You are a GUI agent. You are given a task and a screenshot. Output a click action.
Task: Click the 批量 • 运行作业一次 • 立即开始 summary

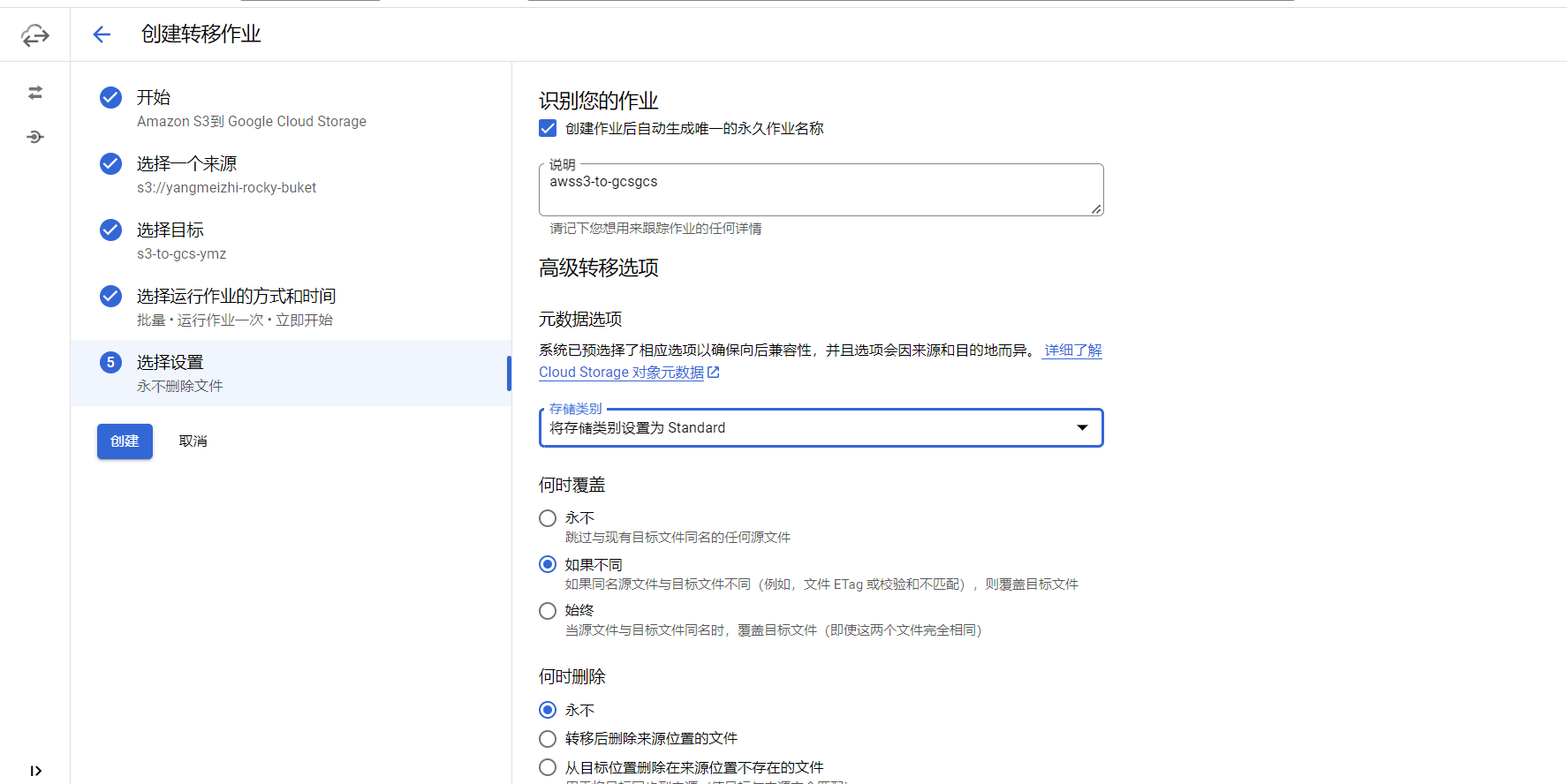(x=234, y=320)
